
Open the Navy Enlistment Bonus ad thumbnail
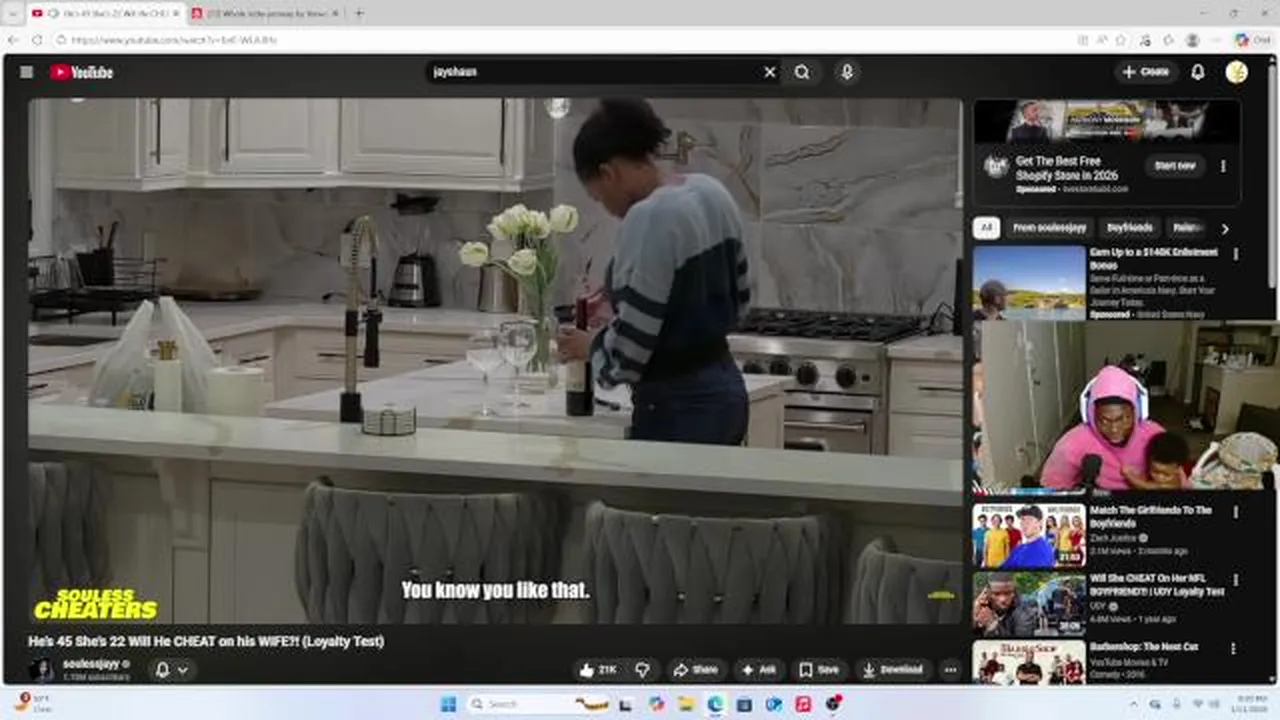click(x=1029, y=282)
